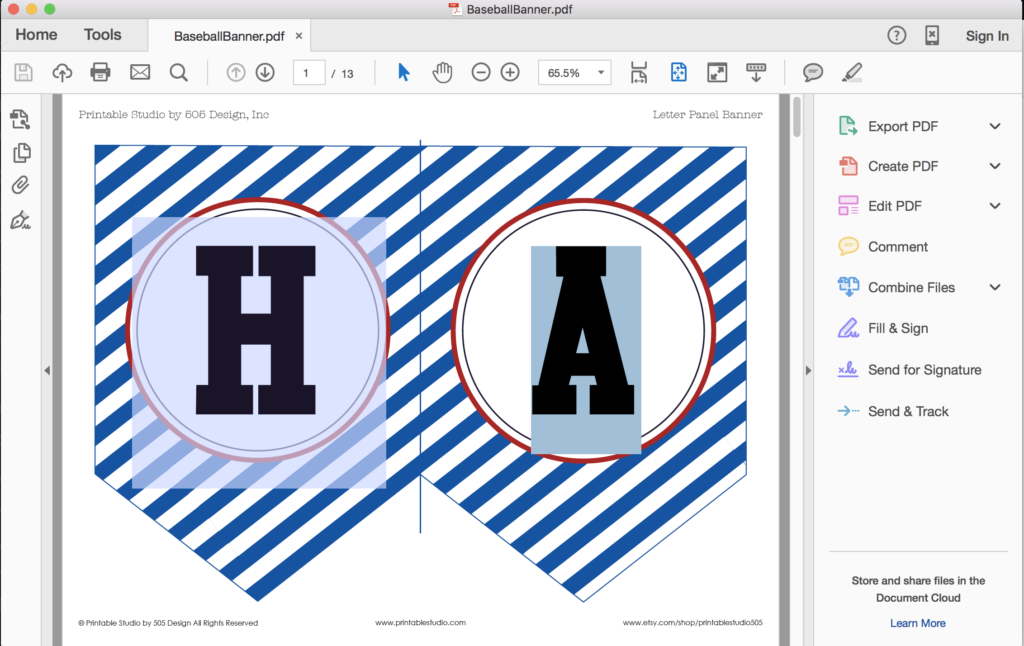Click the page number input field

308,72
